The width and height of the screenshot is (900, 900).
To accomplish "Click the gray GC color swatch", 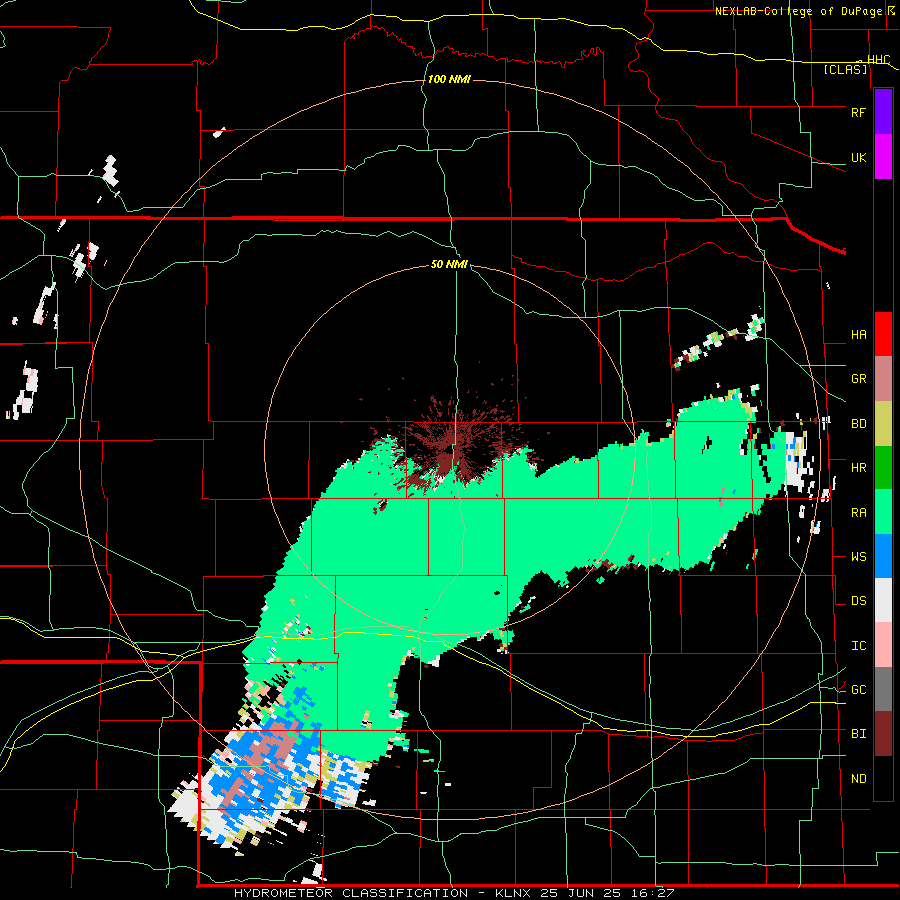I will pyautogui.click(x=883, y=689).
